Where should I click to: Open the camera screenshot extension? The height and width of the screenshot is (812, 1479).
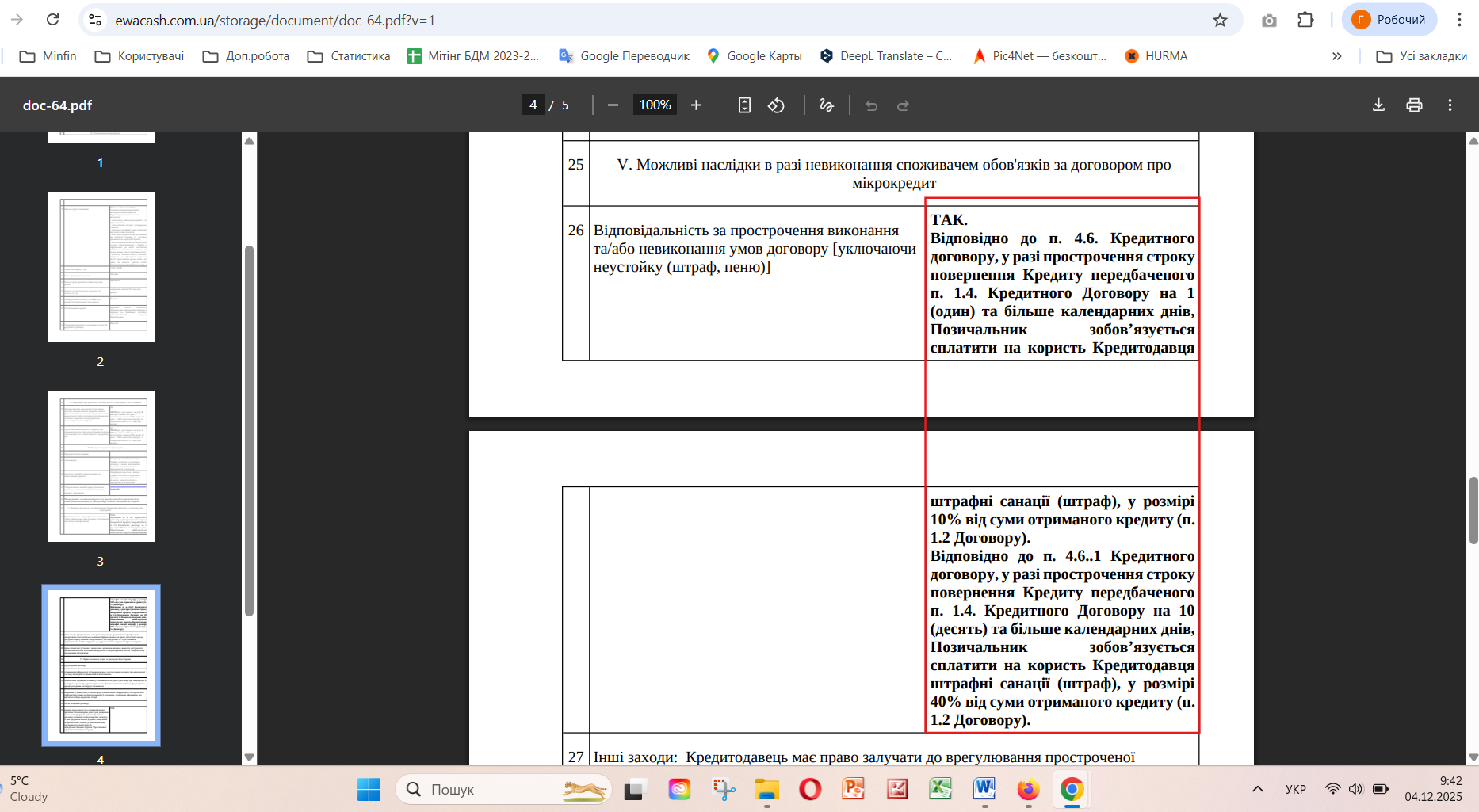point(1269,20)
